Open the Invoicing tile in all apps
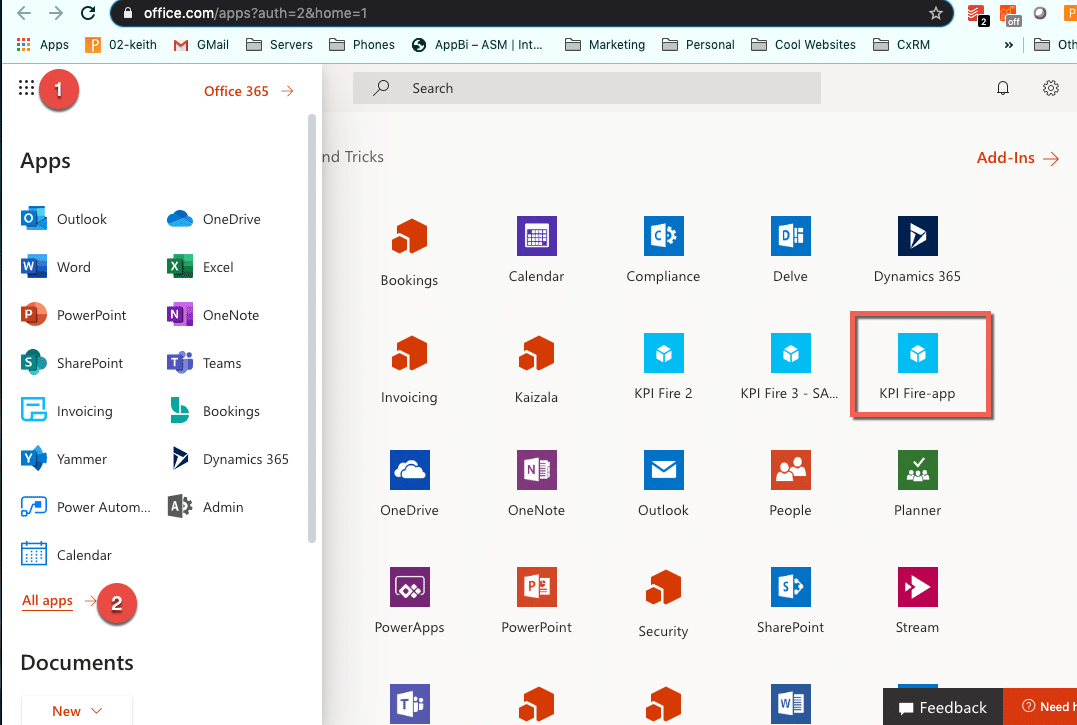This screenshot has width=1077, height=725. click(x=409, y=369)
